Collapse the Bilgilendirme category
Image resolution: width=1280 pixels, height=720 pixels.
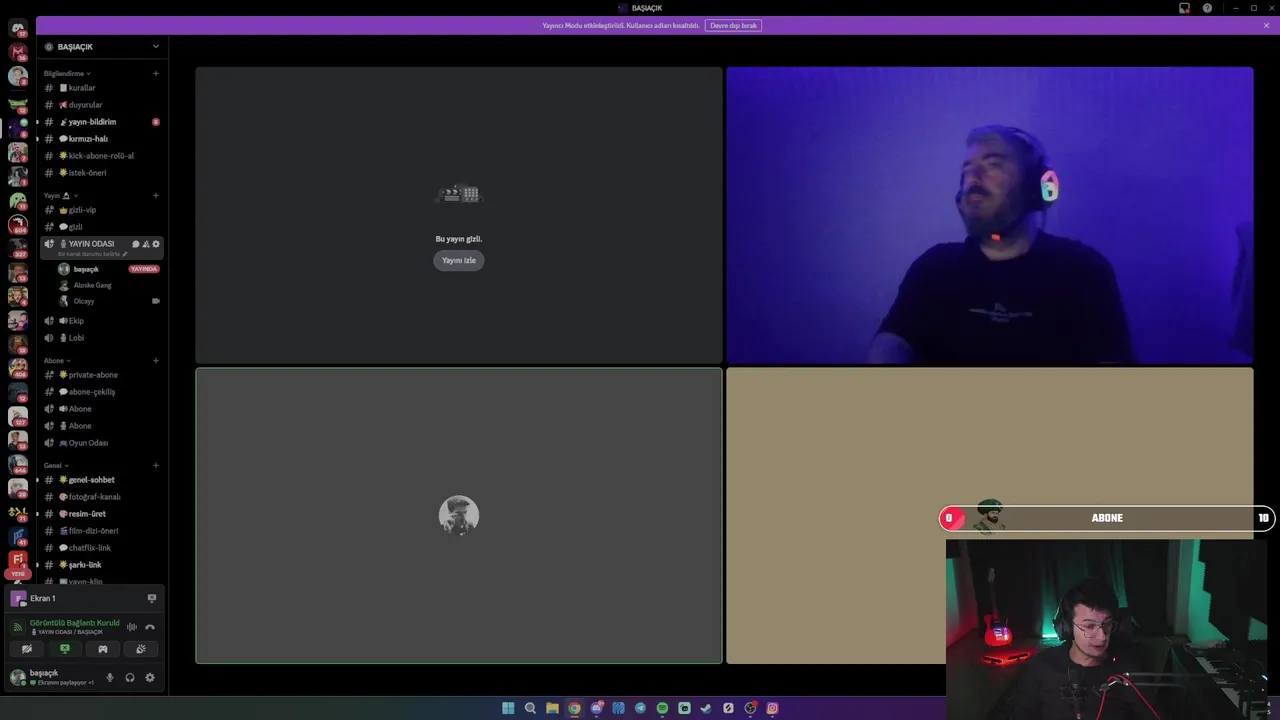tap(67, 73)
